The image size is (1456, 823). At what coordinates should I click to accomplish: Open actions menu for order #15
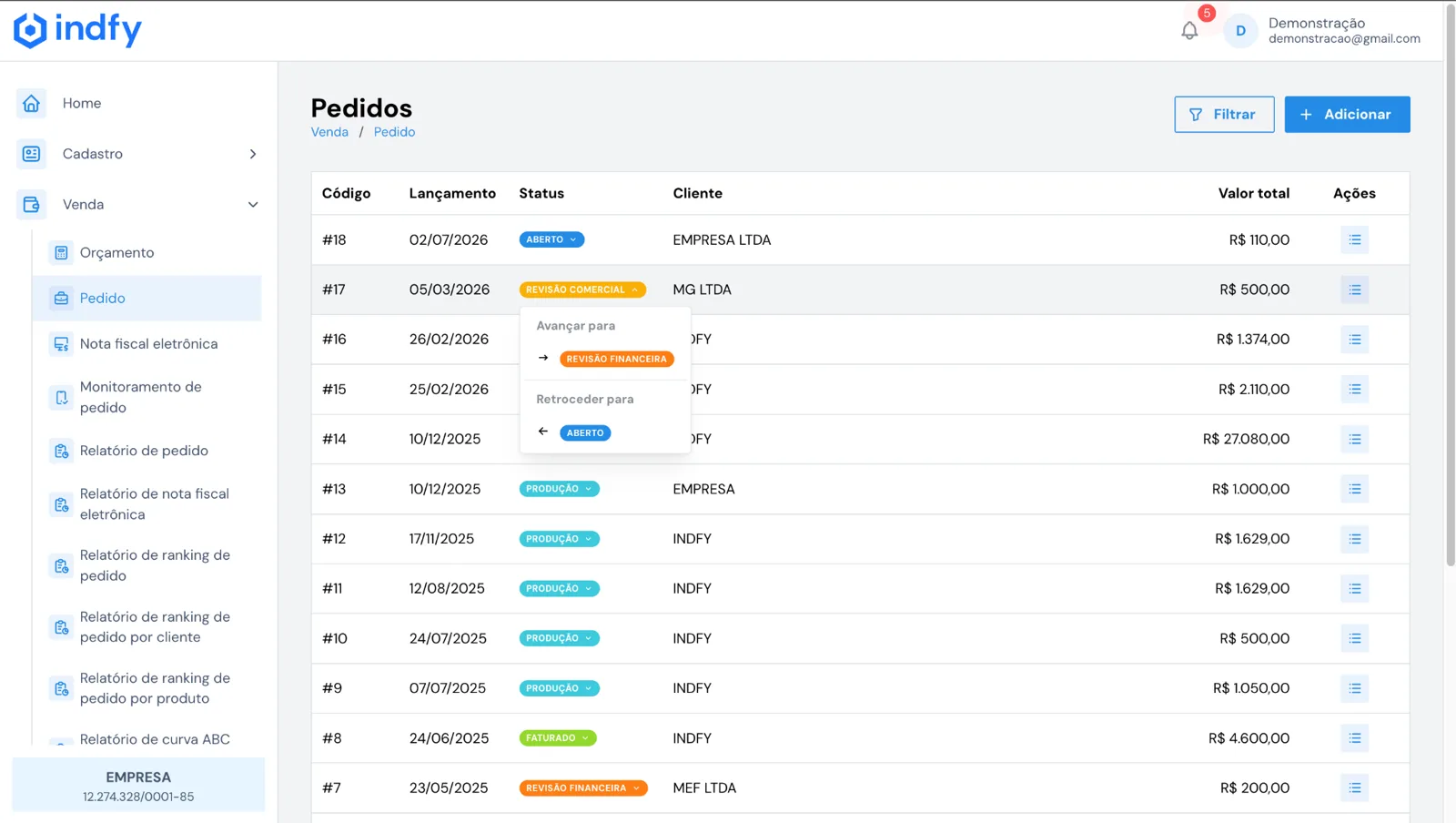pos(1355,389)
